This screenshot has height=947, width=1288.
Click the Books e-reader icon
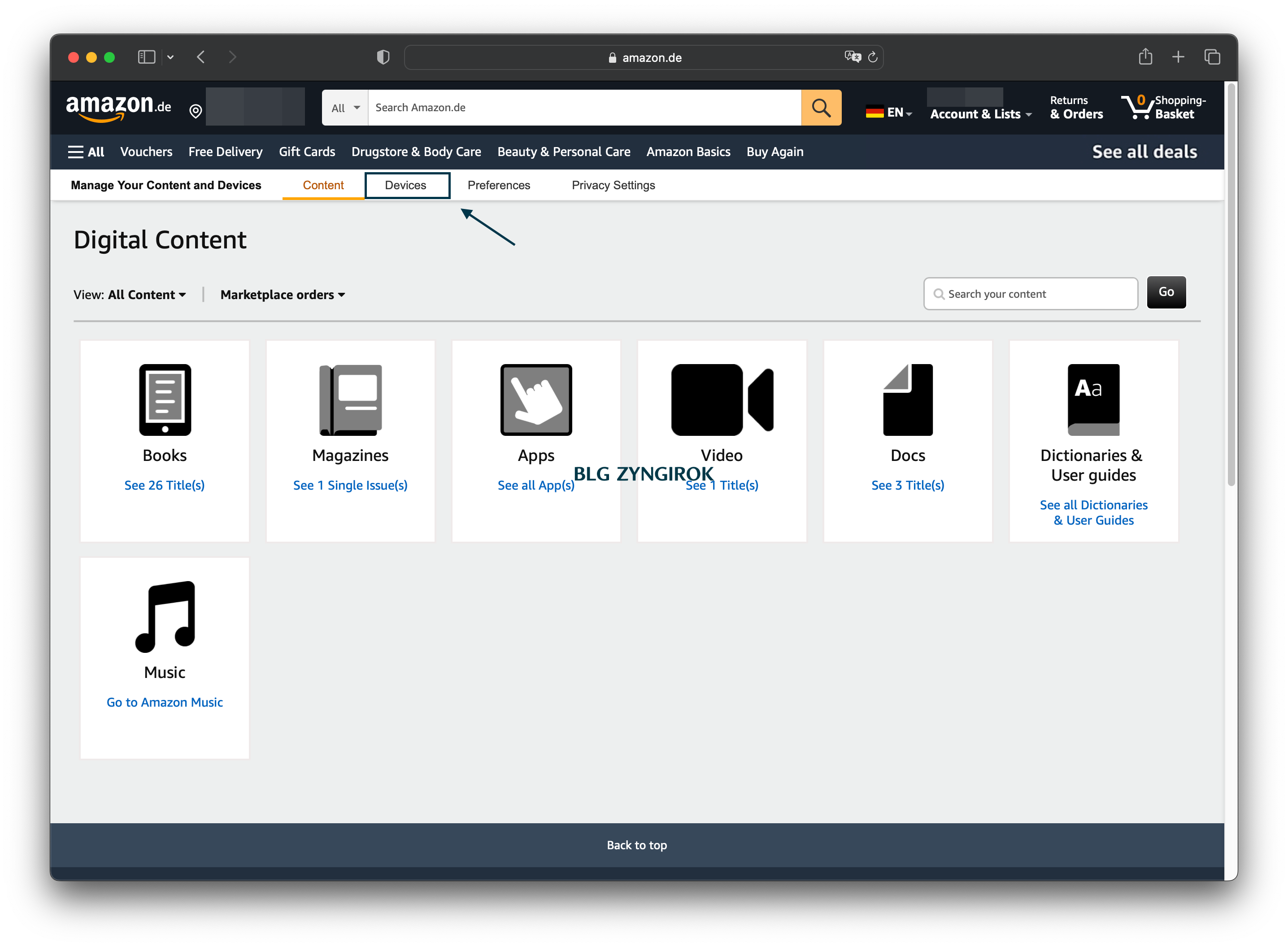click(165, 400)
